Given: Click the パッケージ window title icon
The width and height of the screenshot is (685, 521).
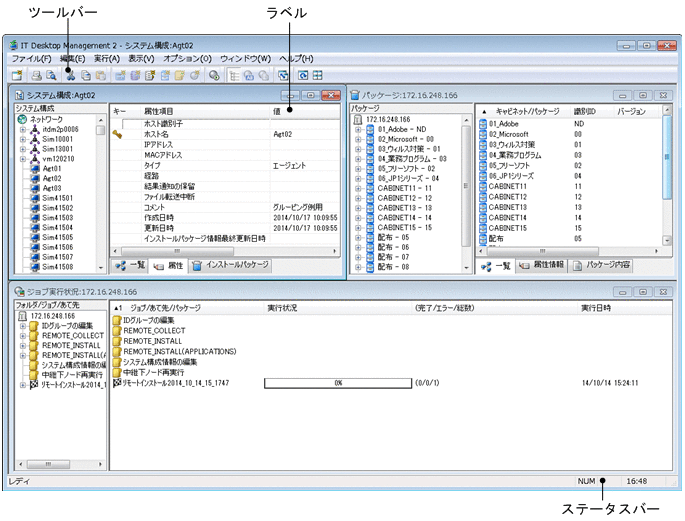Looking at the screenshot, I should [x=355, y=95].
